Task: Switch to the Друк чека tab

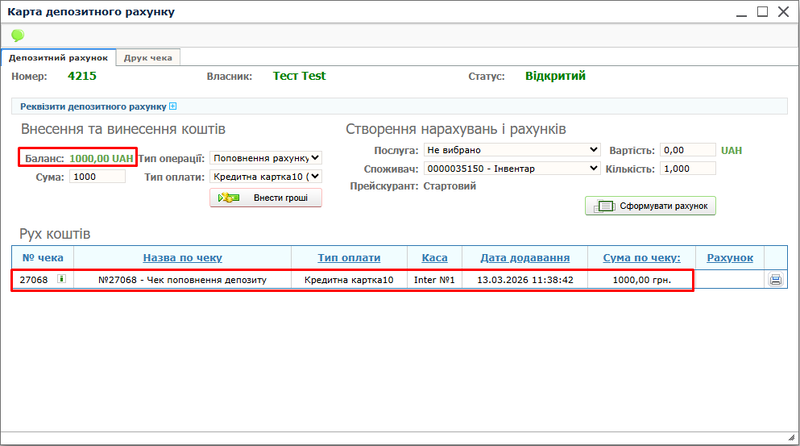Action: pyautogui.click(x=148, y=58)
